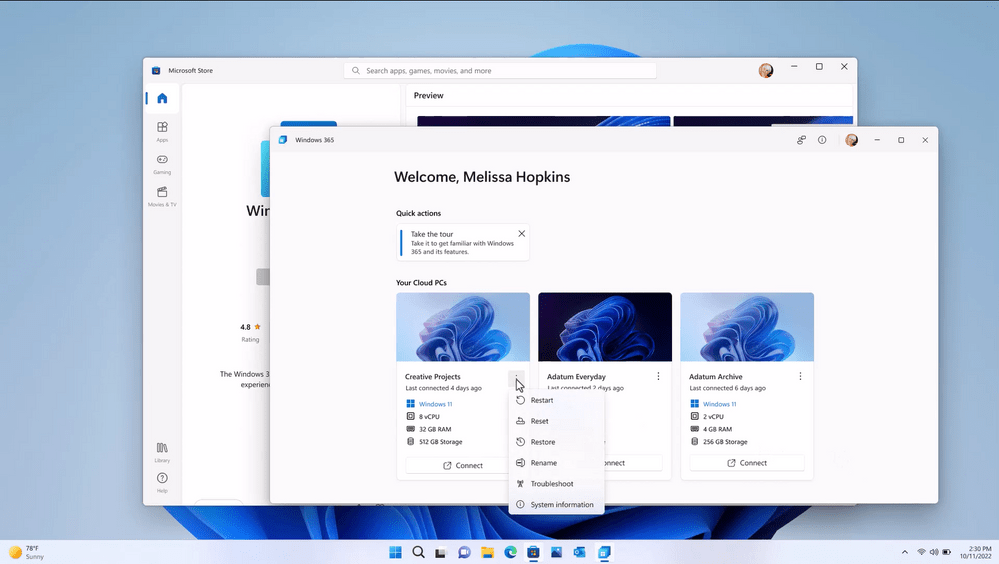
Task: Go to Gaming in Store sidebar
Action: click(x=162, y=163)
